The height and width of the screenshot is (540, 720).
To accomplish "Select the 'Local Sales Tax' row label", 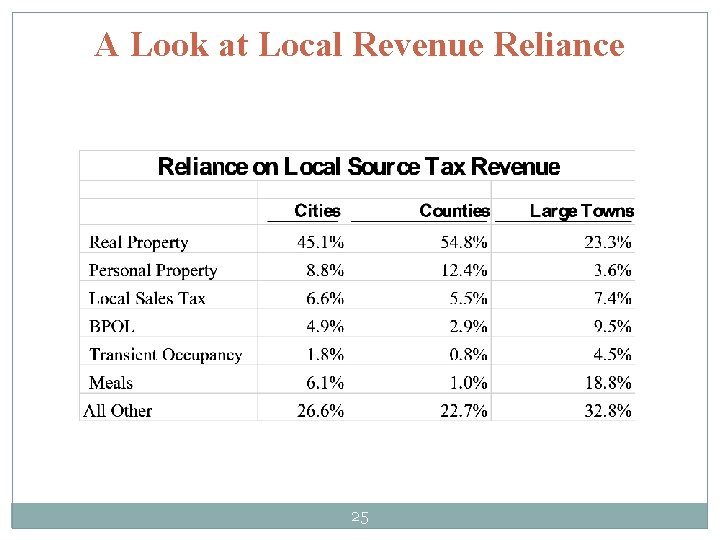I will point(147,298).
